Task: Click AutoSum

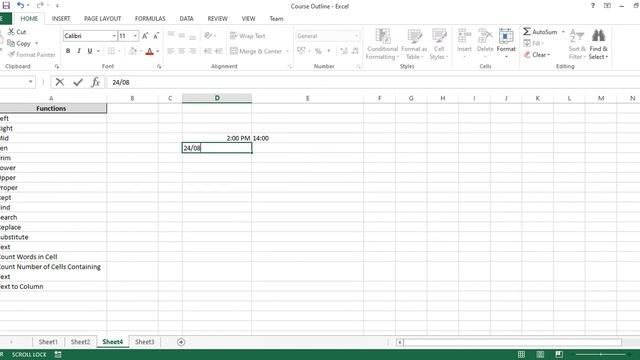Action: pos(540,31)
